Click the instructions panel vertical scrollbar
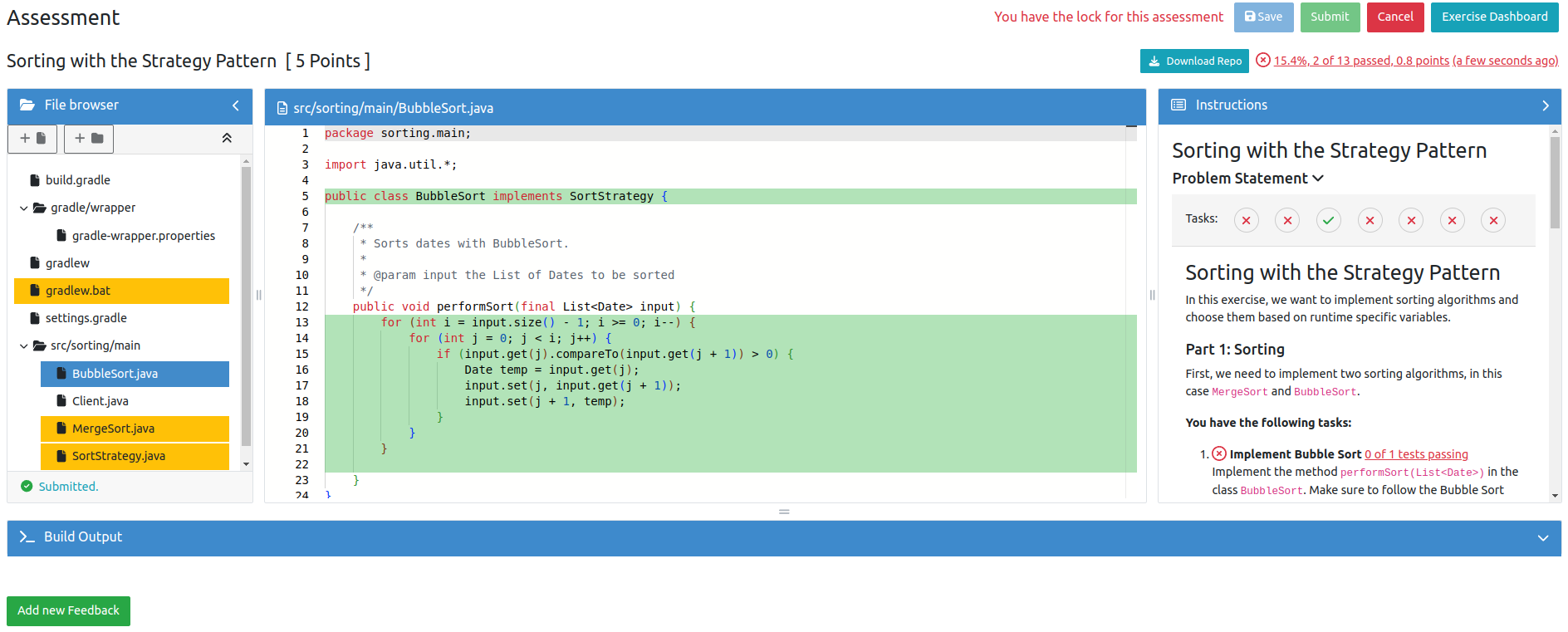1568x632 pixels. click(x=1555, y=183)
